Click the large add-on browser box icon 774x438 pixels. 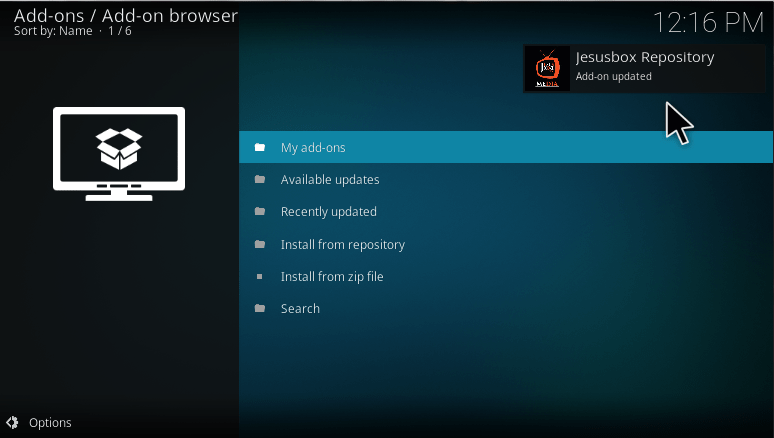[119, 153]
